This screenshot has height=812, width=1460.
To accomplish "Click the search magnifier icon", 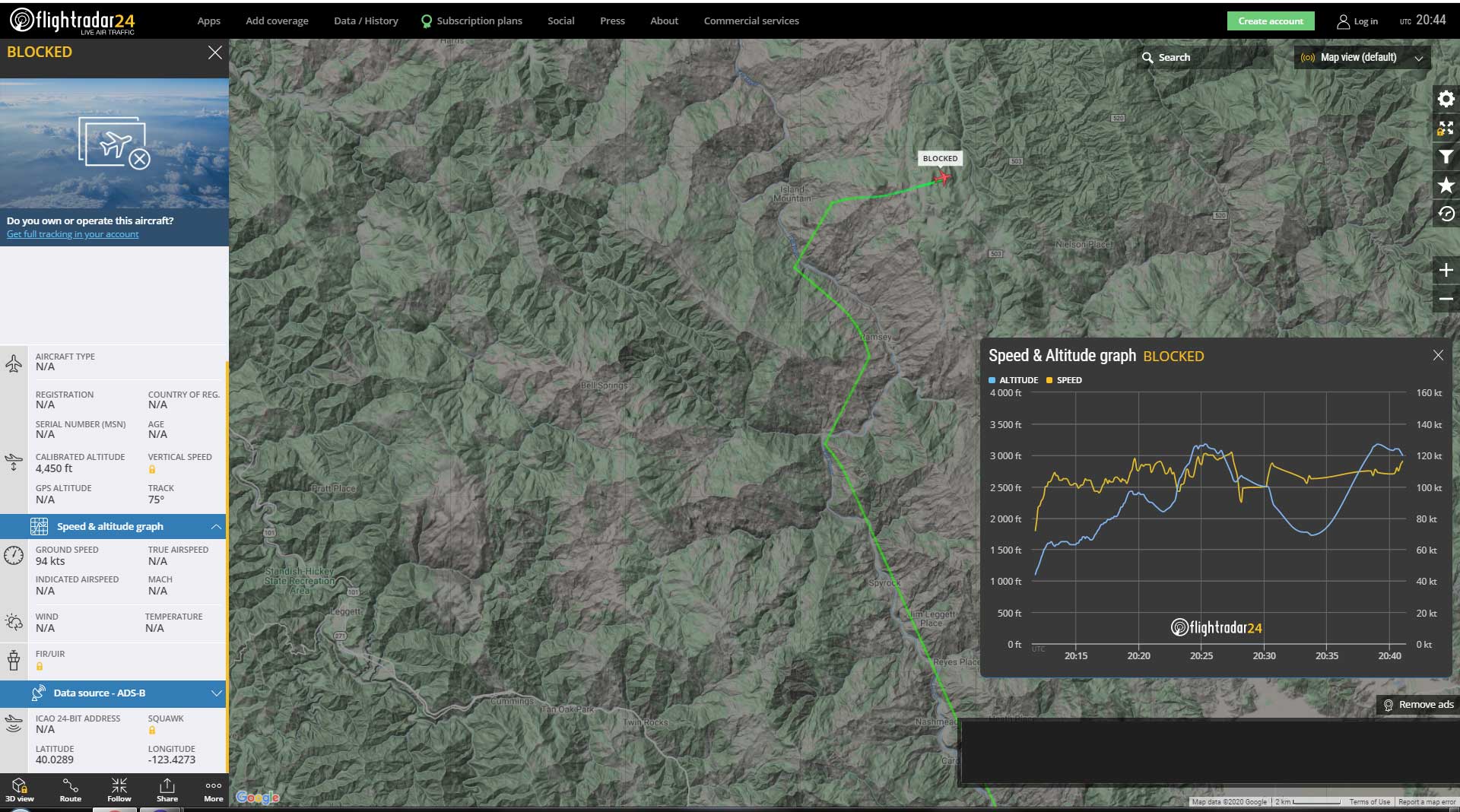I will [x=1147, y=58].
